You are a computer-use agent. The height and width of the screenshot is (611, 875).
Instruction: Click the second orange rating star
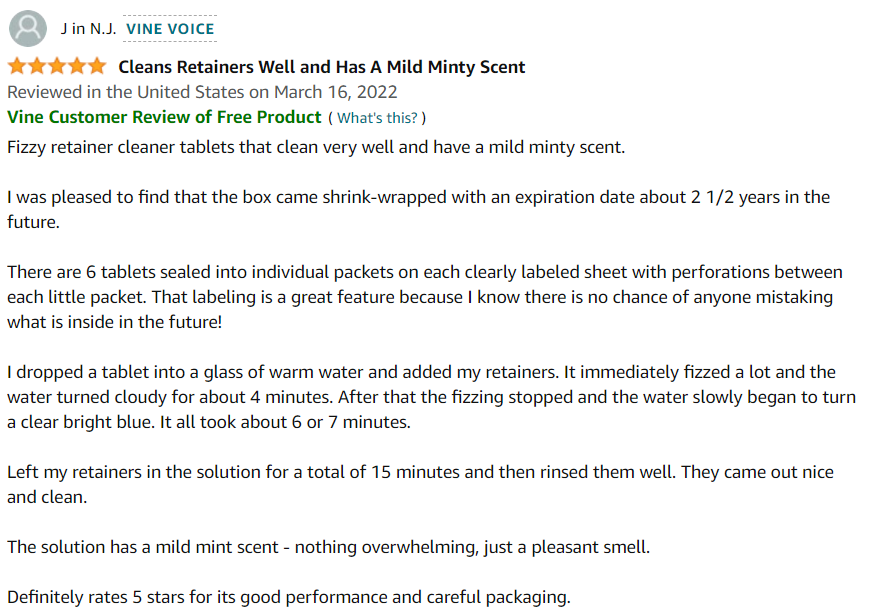[37, 67]
